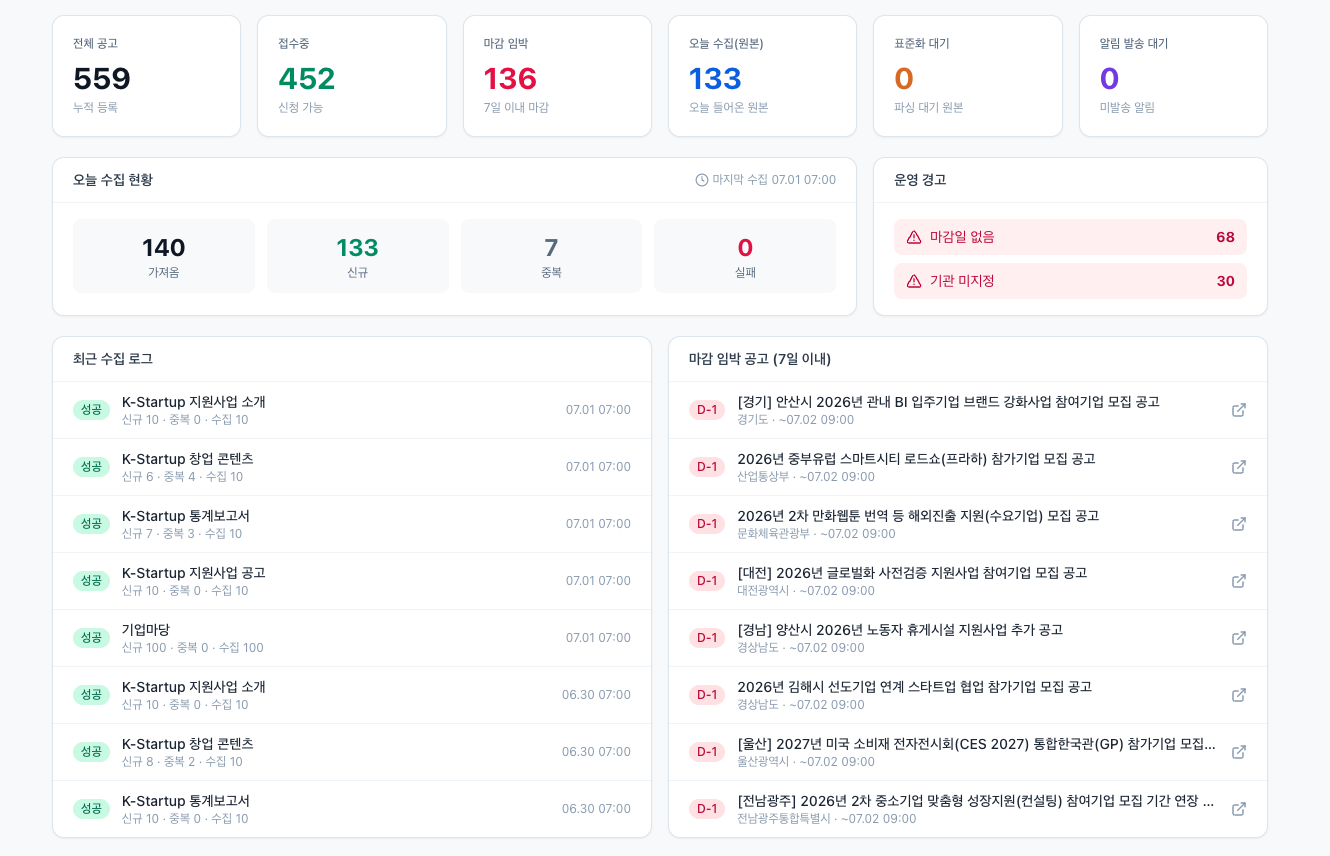Open external link for 울산 CES 2027 공고
This screenshot has height=856, width=1330.
click(1238, 752)
